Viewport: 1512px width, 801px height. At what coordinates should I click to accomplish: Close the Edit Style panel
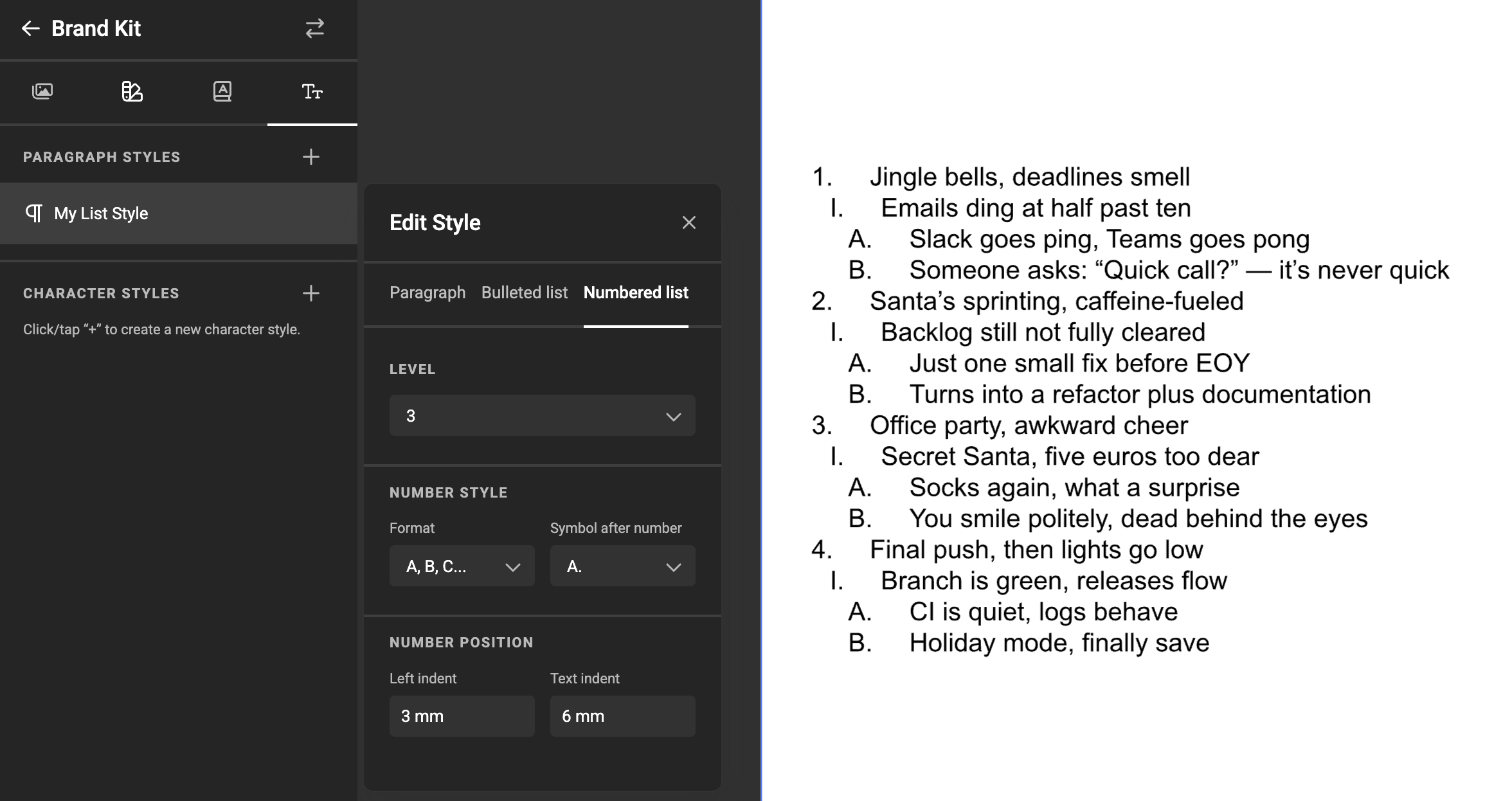coord(688,222)
